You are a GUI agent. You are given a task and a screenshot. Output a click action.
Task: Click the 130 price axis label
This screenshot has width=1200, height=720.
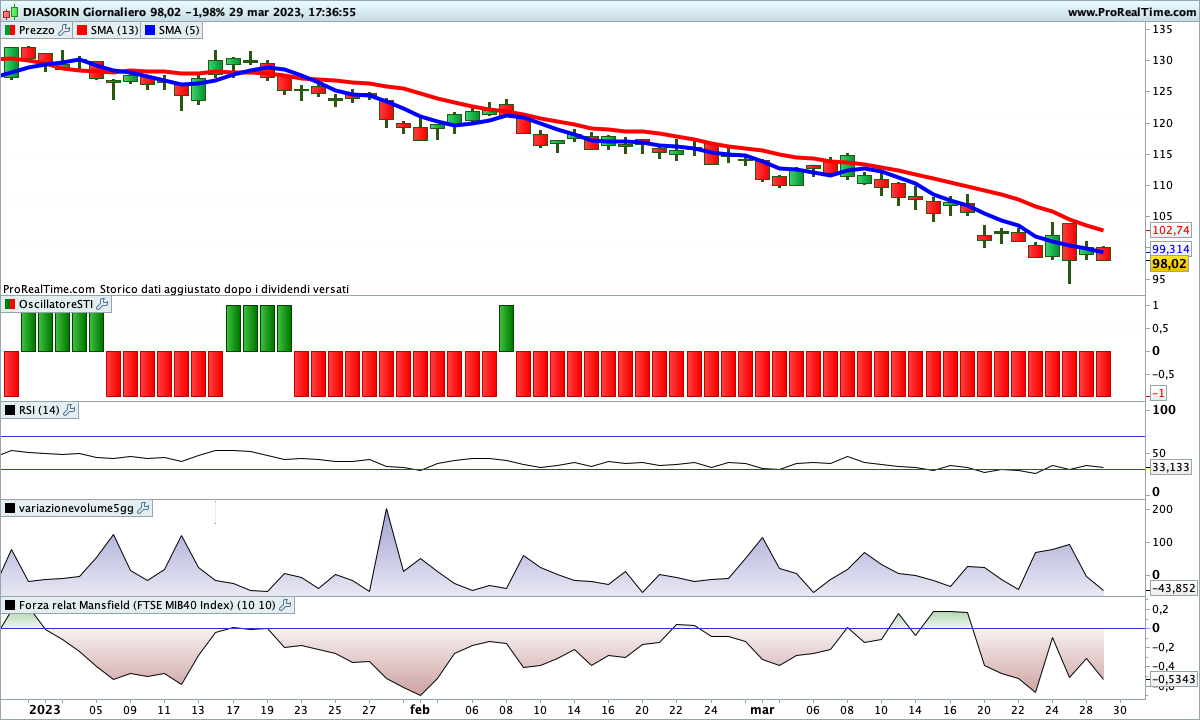pos(1162,60)
